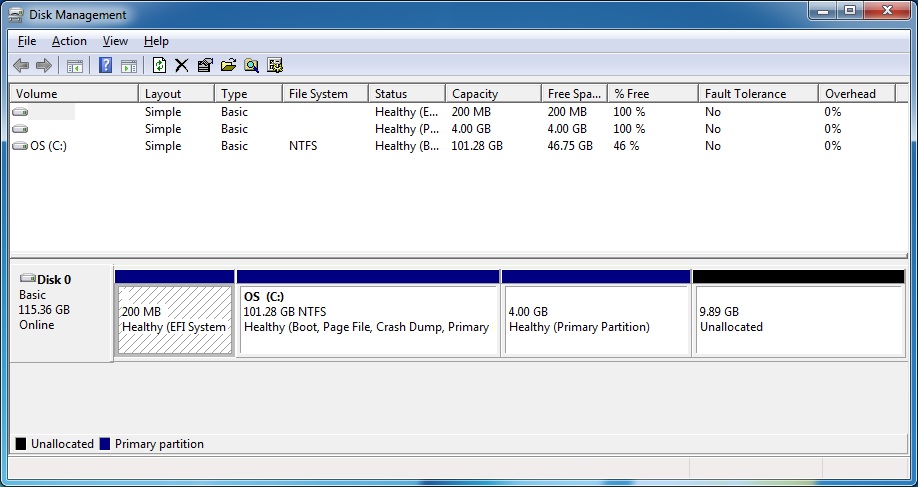Close the Disk Management window

(x=888, y=11)
